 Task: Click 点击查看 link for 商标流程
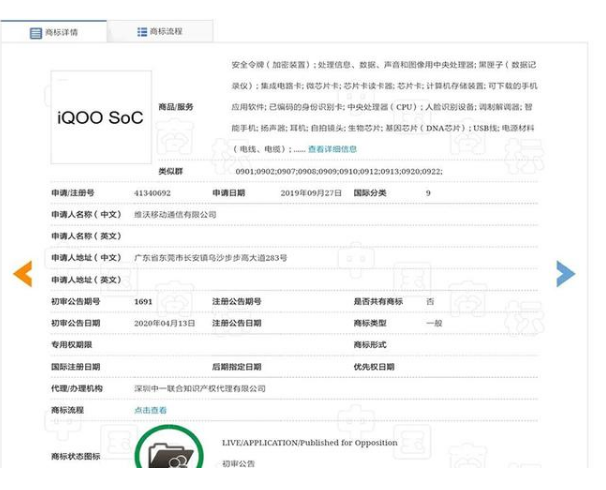tap(150, 410)
